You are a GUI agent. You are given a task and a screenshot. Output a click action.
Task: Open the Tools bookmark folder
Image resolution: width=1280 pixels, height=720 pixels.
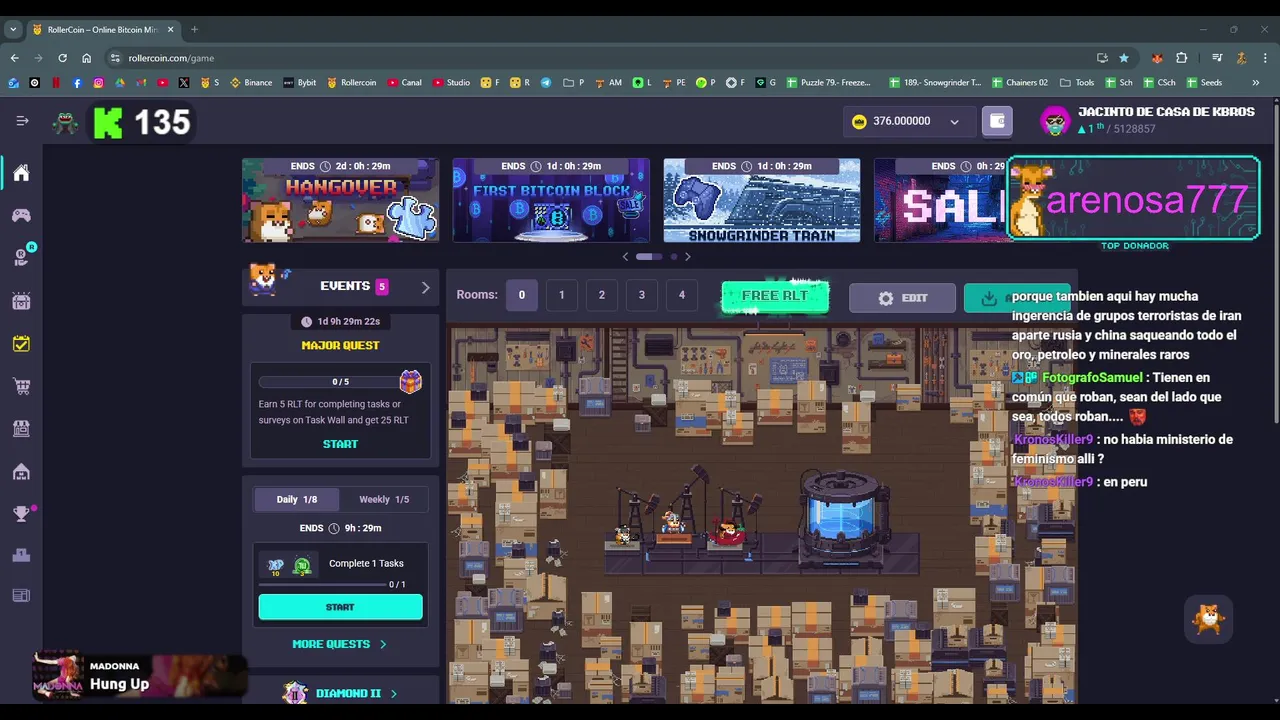1077,82
